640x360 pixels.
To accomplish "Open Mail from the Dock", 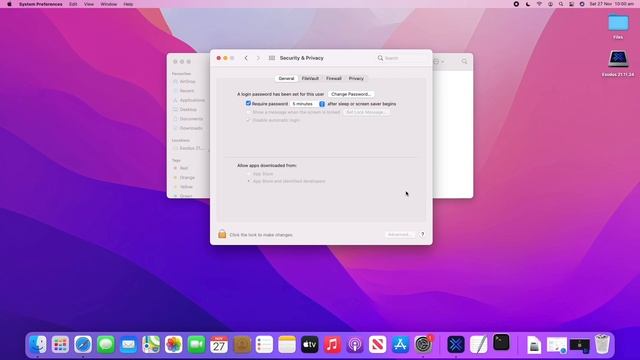I will [x=128, y=344].
